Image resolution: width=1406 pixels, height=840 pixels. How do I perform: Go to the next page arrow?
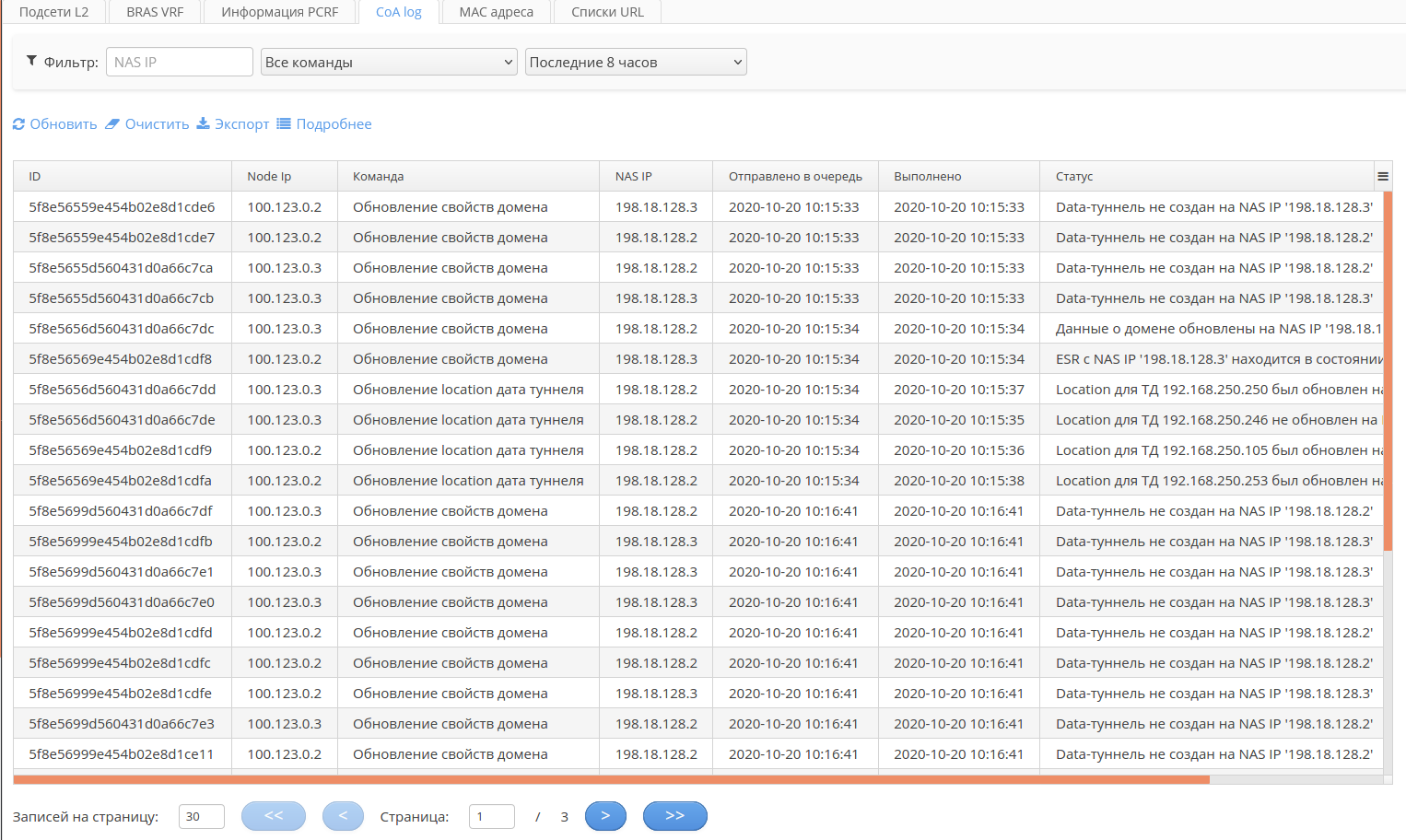[605, 816]
